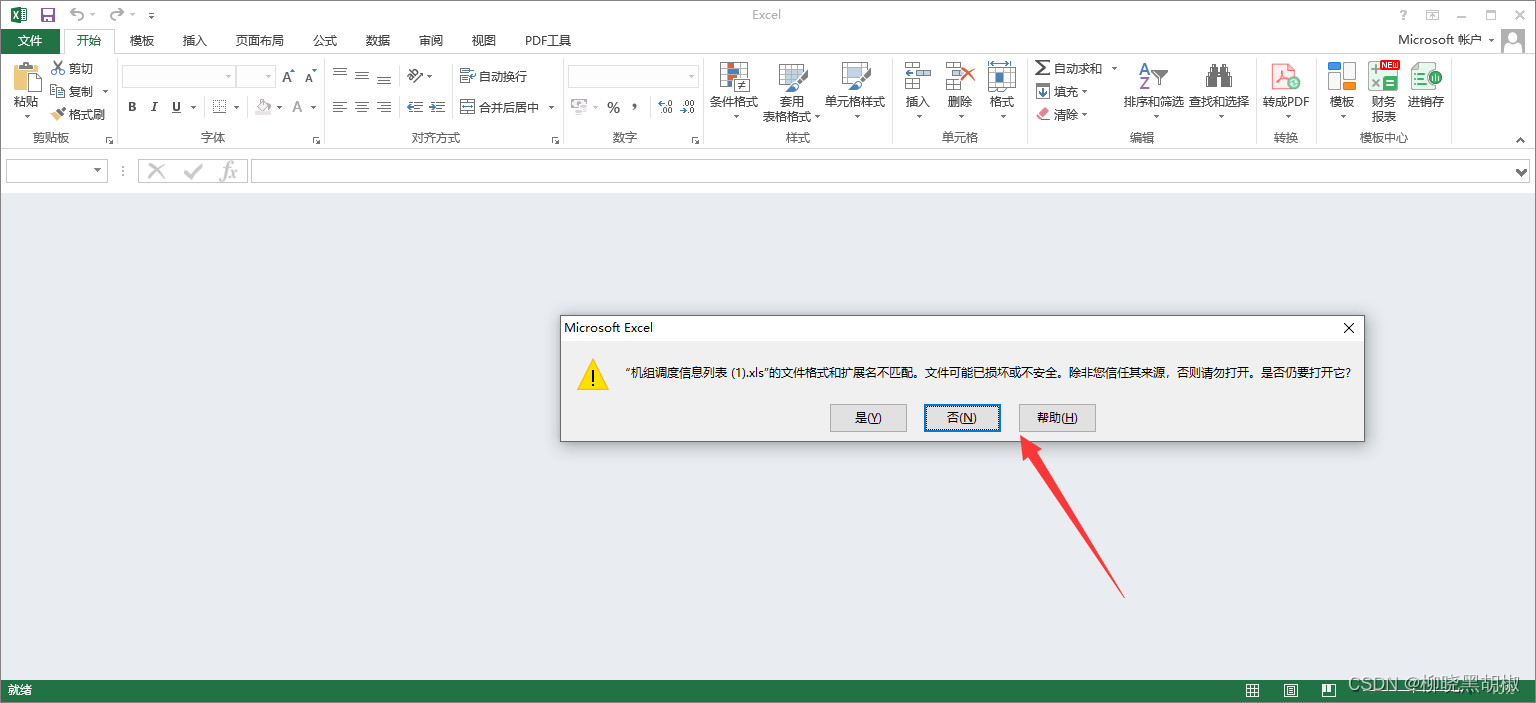This screenshot has height=703, width=1536.
Task: Click the Delete cells (删除) icon
Action: [x=960, y=76]
